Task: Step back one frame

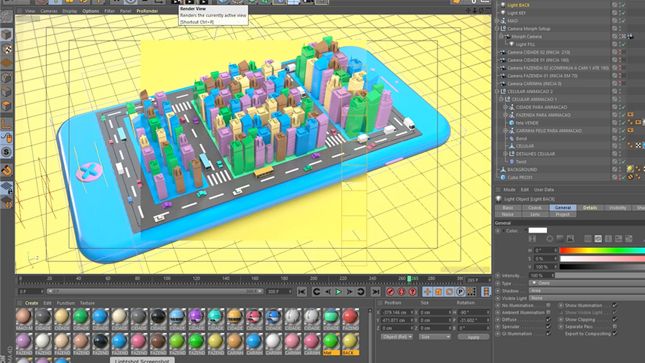Action: pyautogui.click(x=327, y=292)
